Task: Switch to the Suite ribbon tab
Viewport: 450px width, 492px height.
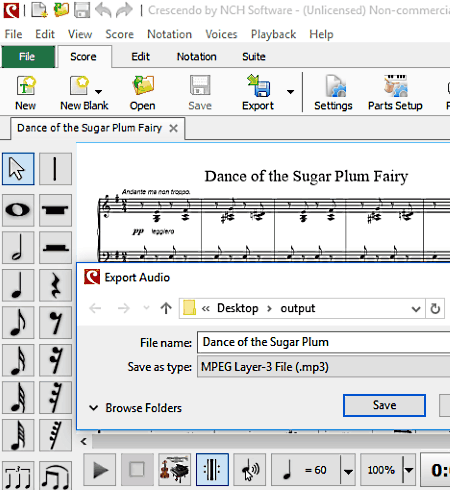Action: 254,57
